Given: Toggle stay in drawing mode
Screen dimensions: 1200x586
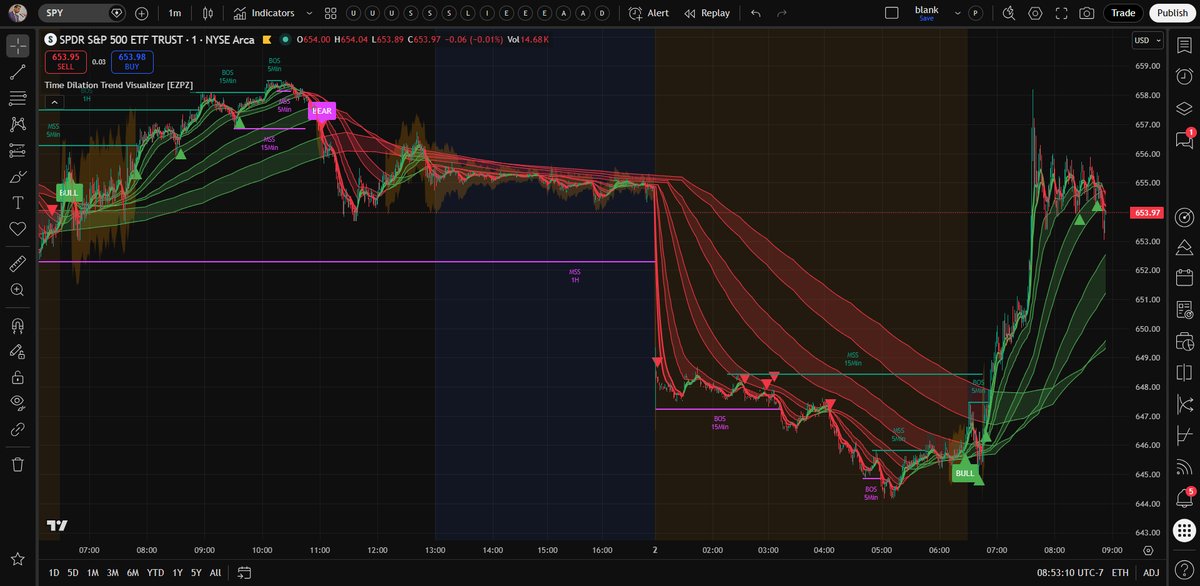Looking at the screenshot, I should click(17, 351).
